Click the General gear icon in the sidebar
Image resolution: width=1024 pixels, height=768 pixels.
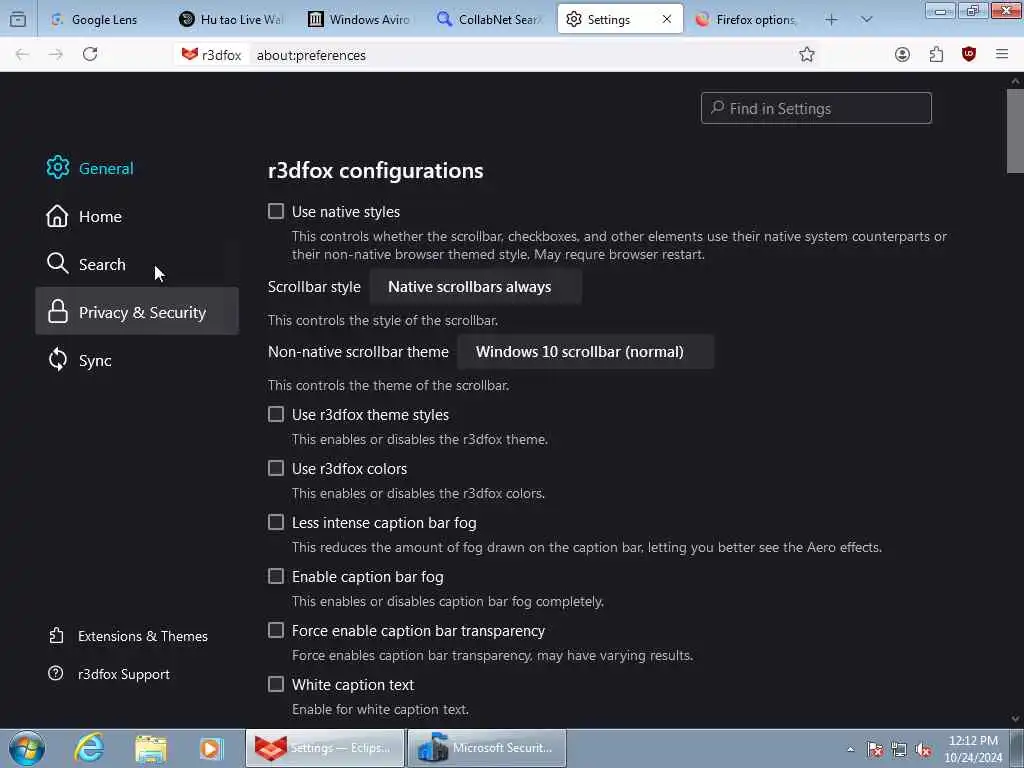57,168
